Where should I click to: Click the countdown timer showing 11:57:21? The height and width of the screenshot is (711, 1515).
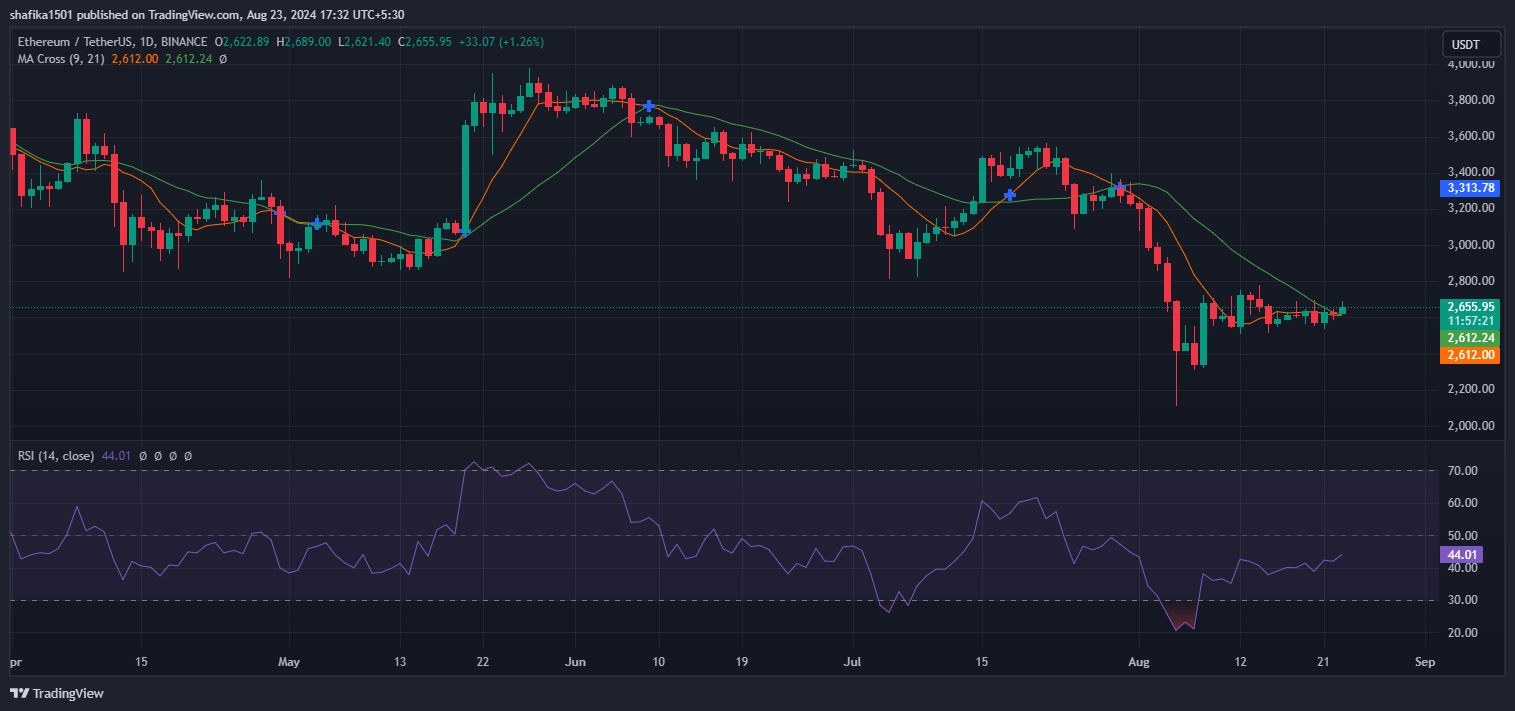tap(1470, 321)
